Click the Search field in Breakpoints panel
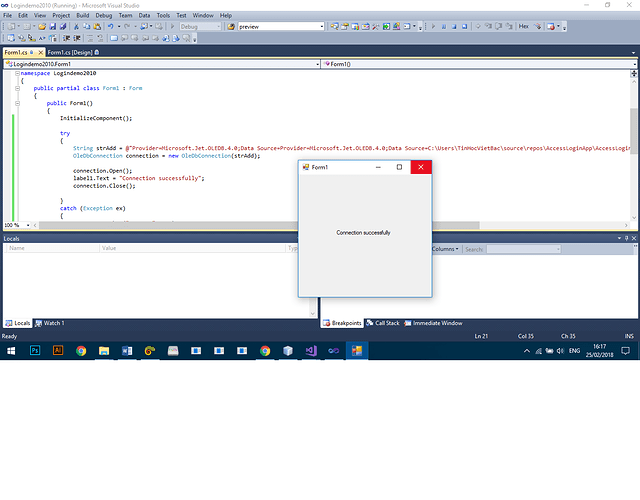 [510, 249]
